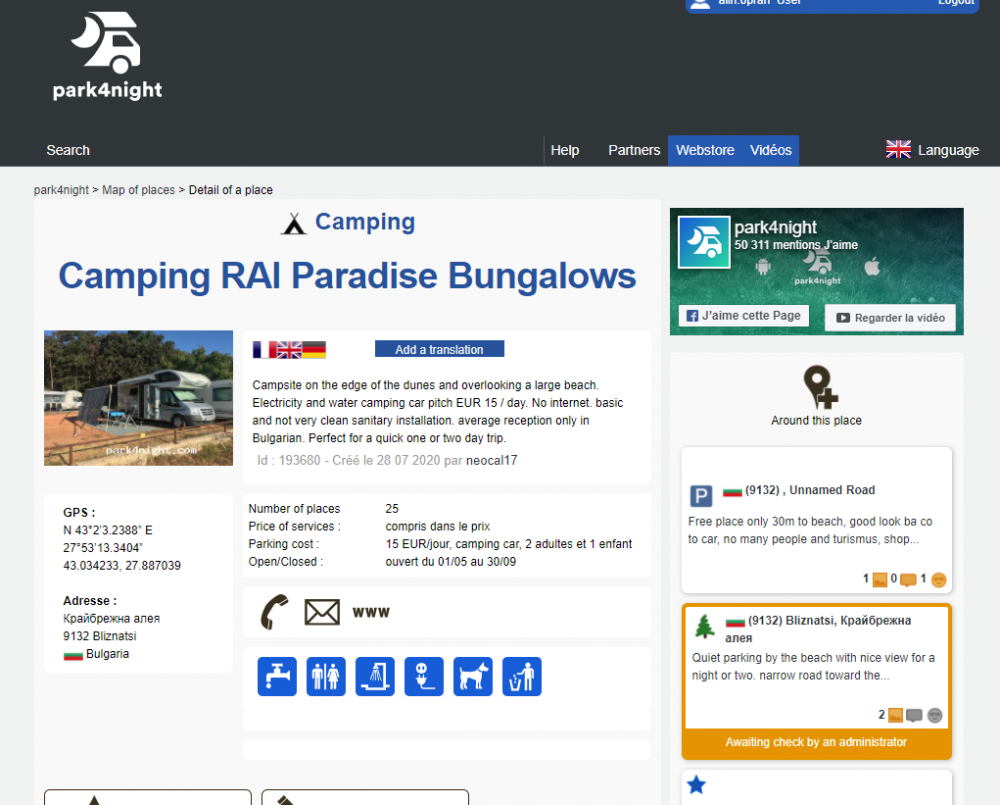This screenshot has height=805, width=1000.
Task: Open the Language selector
Action: [x=932, y=150]
